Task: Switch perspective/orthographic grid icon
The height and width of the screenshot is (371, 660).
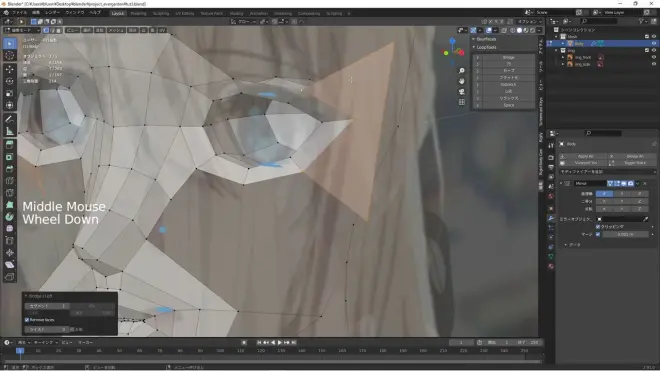Action: (462, 102)
